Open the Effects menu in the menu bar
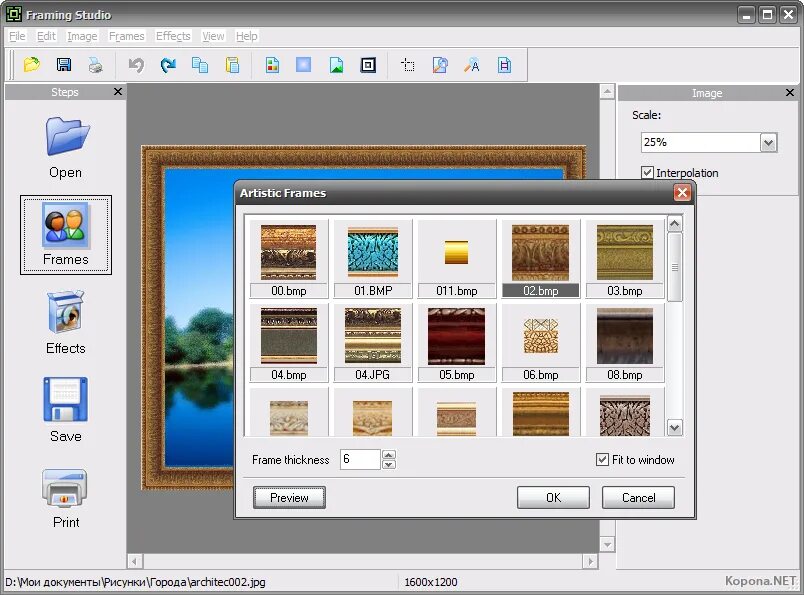 pyautogui.click(x=173, y=36)
